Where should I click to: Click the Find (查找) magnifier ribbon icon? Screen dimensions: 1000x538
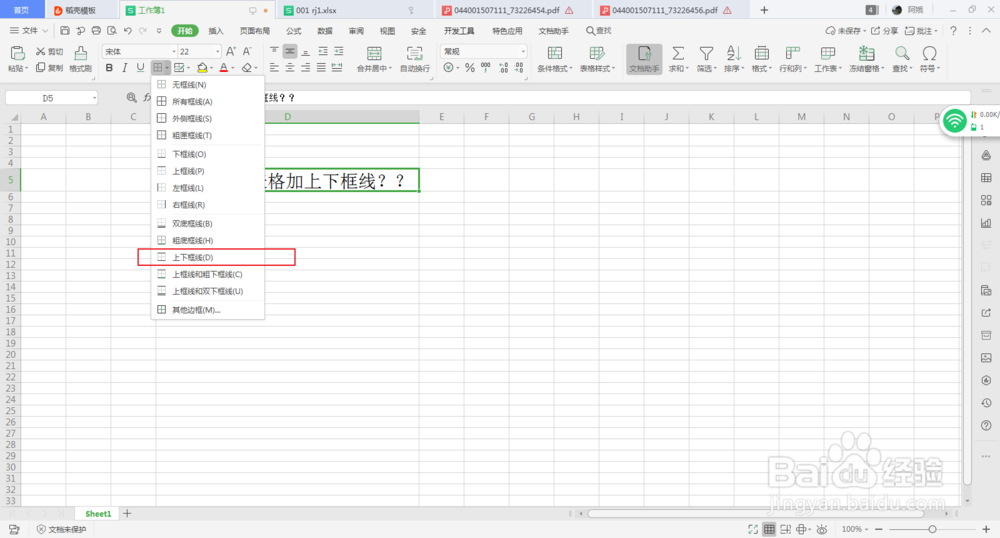(902, 54)
